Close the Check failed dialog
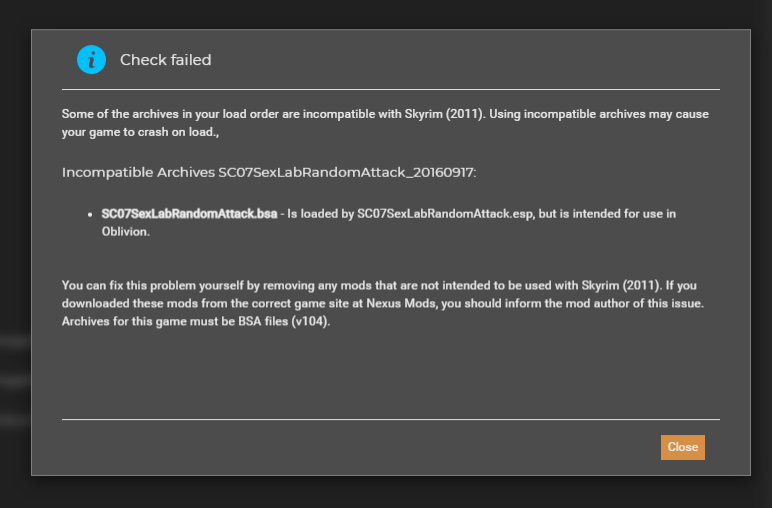The image size is (772, 508). point(682,447)
